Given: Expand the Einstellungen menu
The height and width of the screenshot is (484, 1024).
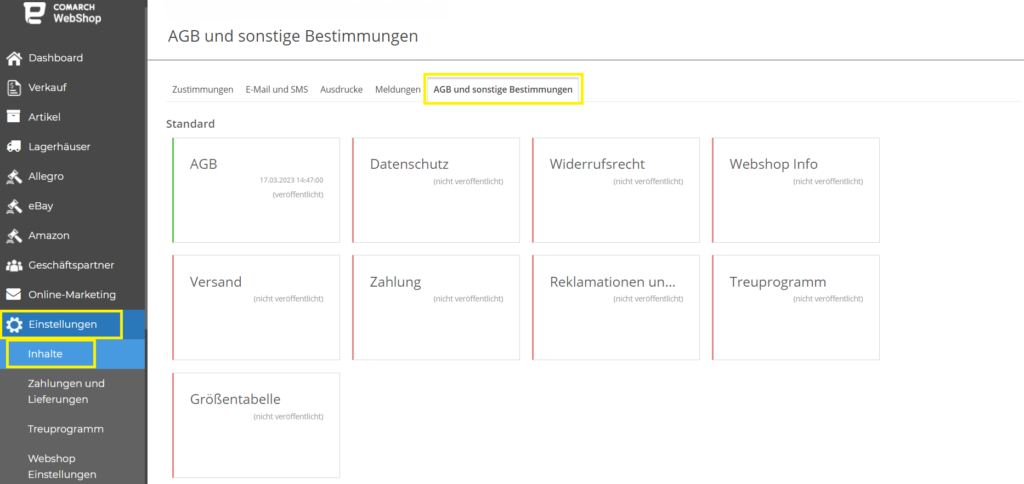Looking at the screenshot, I should [x=73, y=325].
